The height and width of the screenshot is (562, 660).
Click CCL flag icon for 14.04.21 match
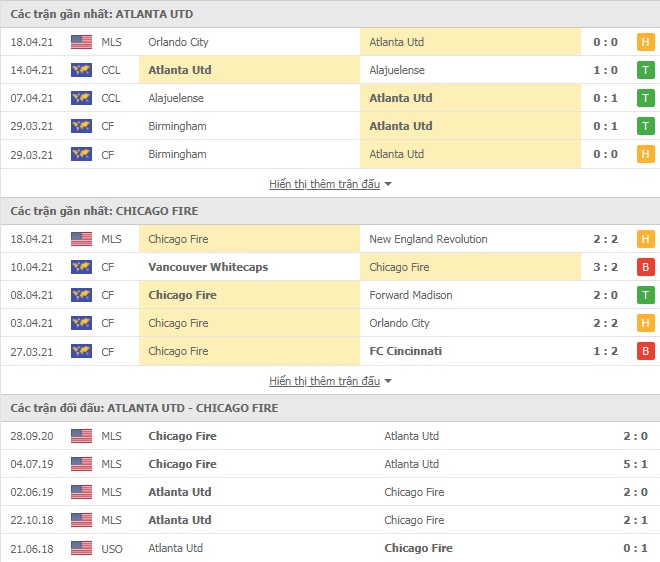pos(81,70)
